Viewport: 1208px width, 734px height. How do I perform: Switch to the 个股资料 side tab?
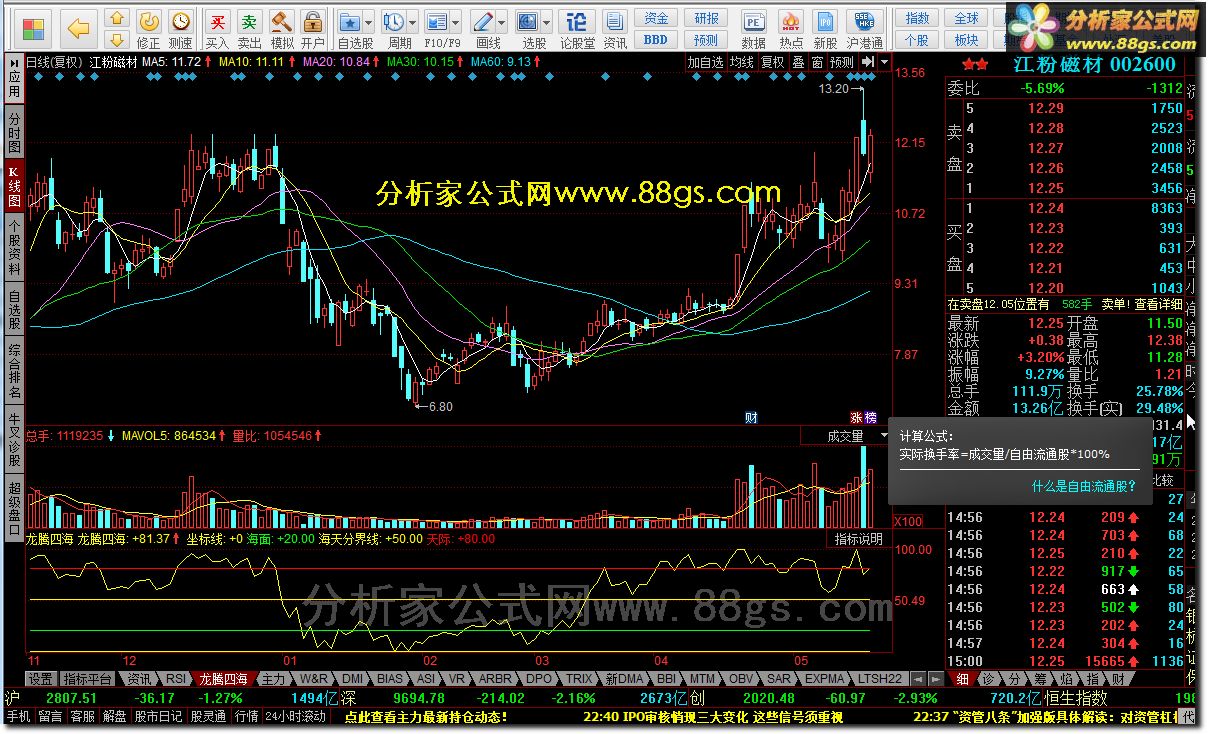tap(14, 247)
